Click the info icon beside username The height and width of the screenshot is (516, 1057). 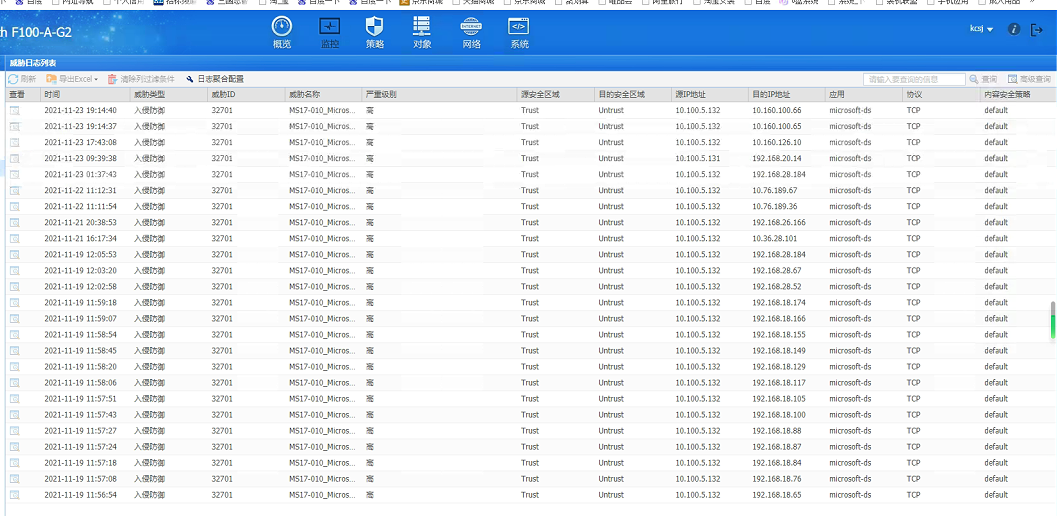point(1014,29)
